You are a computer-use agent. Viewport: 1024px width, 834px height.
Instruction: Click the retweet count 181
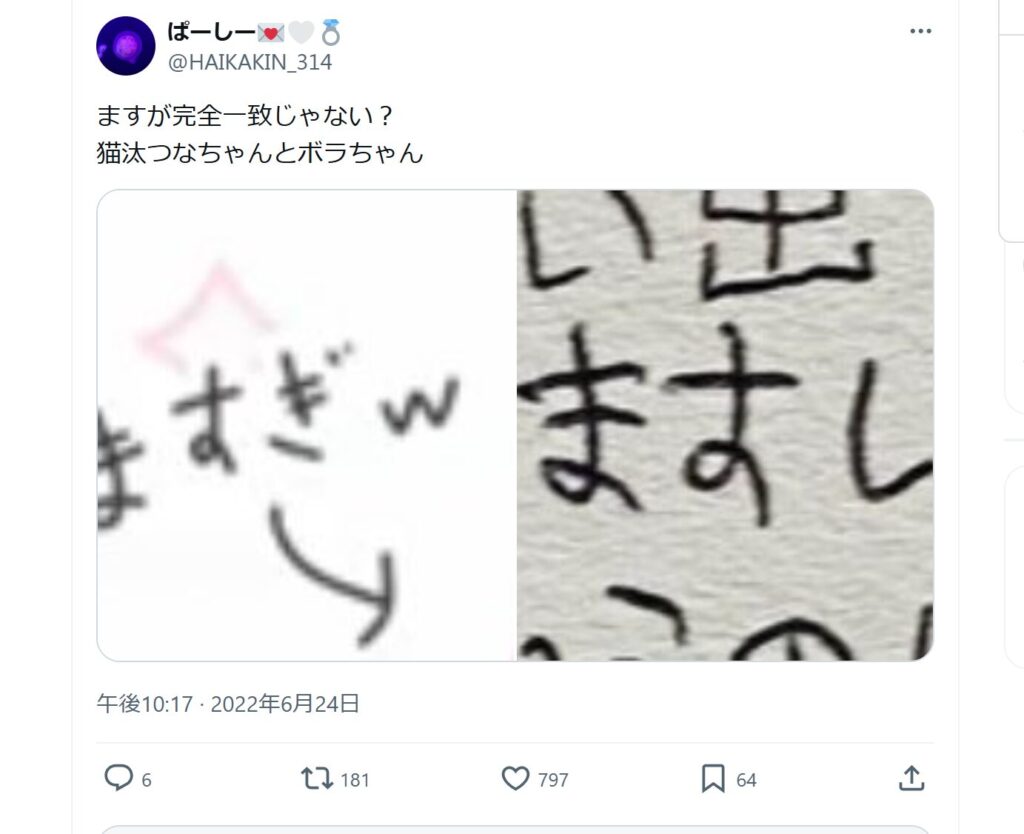click(355, 780)
